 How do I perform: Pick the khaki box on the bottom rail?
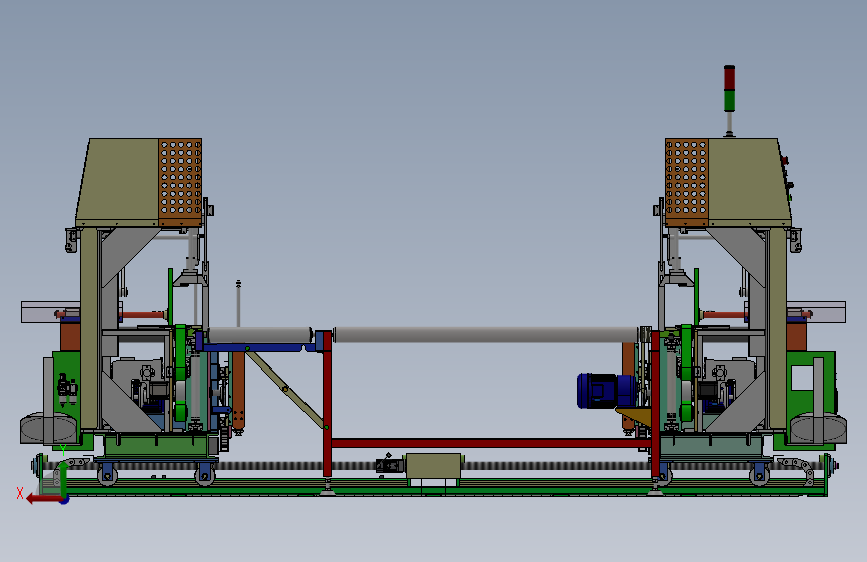(434, 466)
